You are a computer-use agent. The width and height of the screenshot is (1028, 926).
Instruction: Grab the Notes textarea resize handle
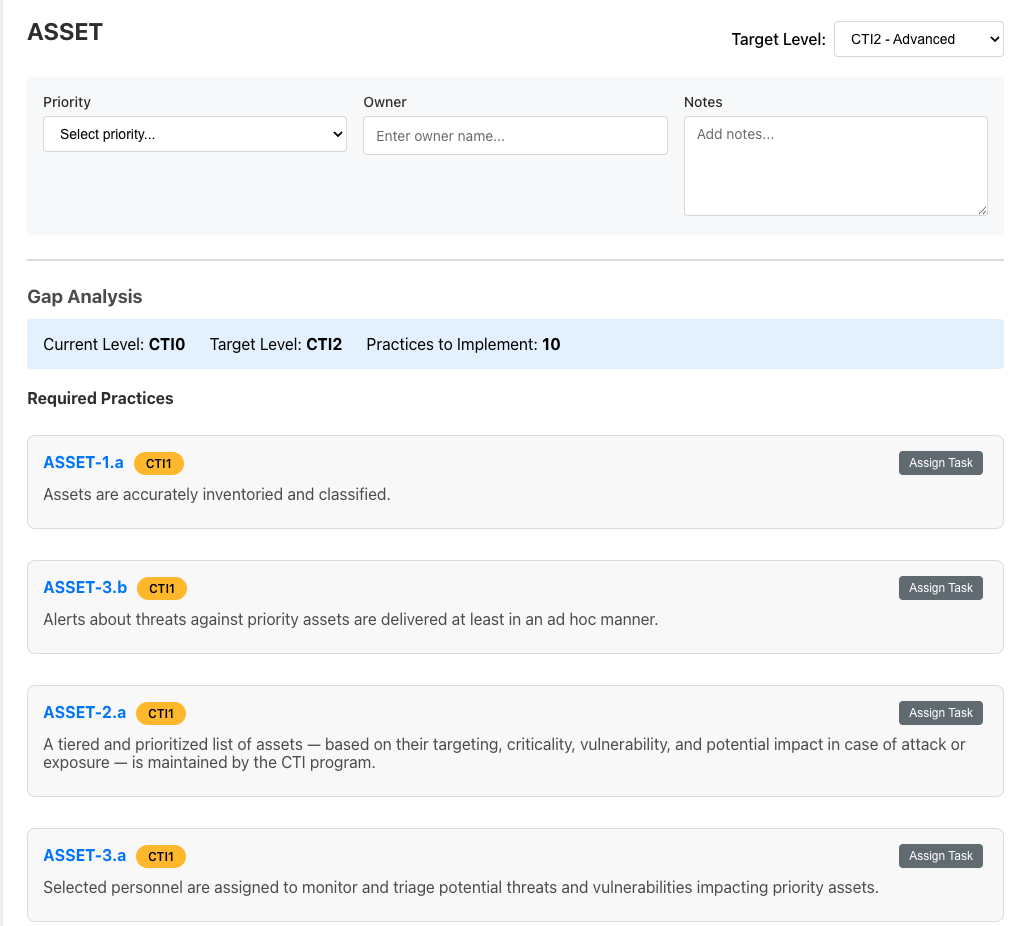982,210
